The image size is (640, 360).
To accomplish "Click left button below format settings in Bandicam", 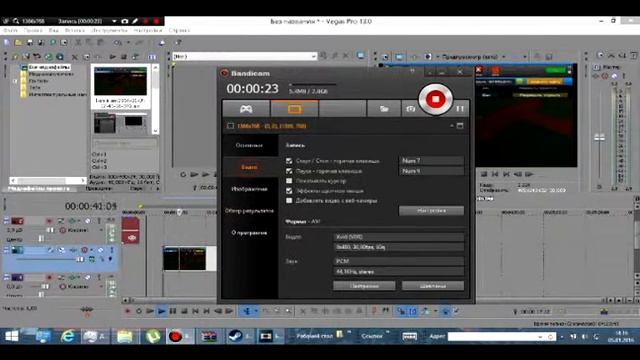I will pos(364,286).
